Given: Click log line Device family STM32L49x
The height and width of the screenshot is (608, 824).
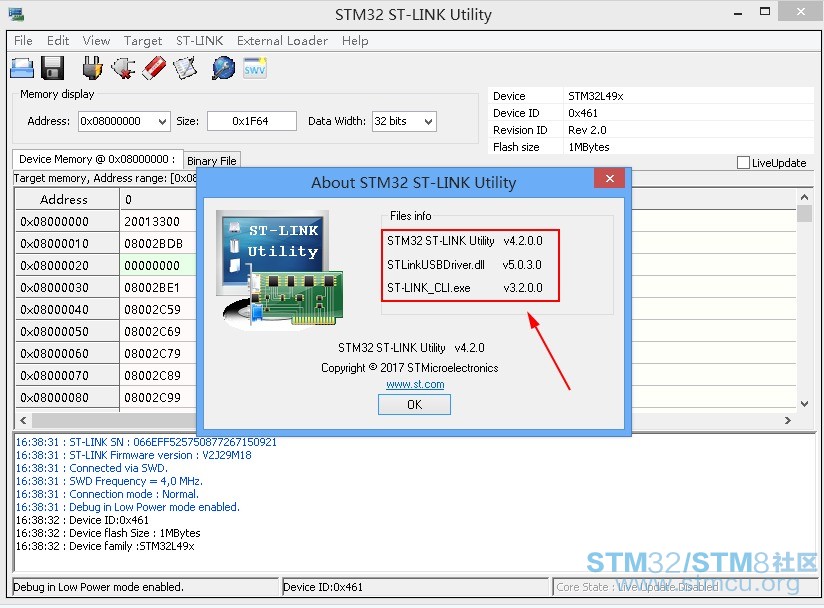Looking at the screenshot, I should point(105,547).
